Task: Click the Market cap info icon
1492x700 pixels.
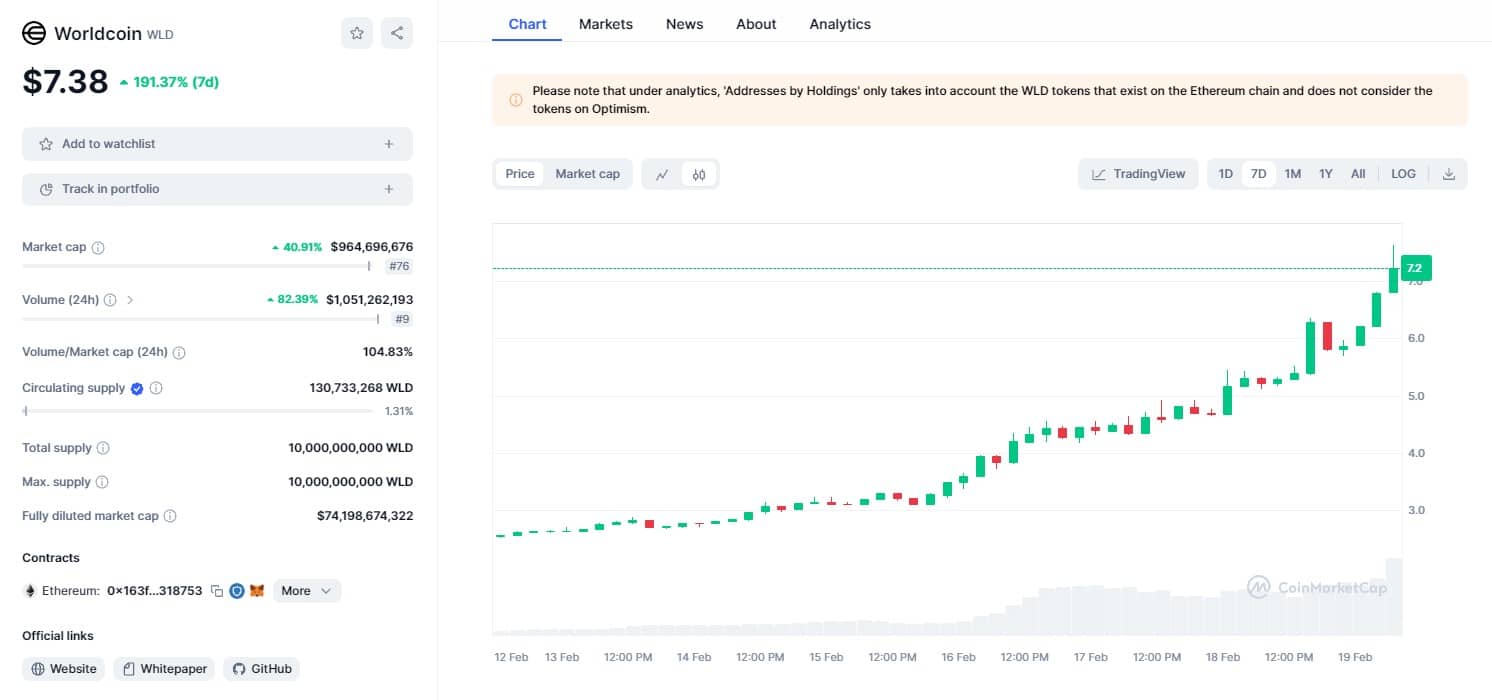Action: tap(98, 247)
